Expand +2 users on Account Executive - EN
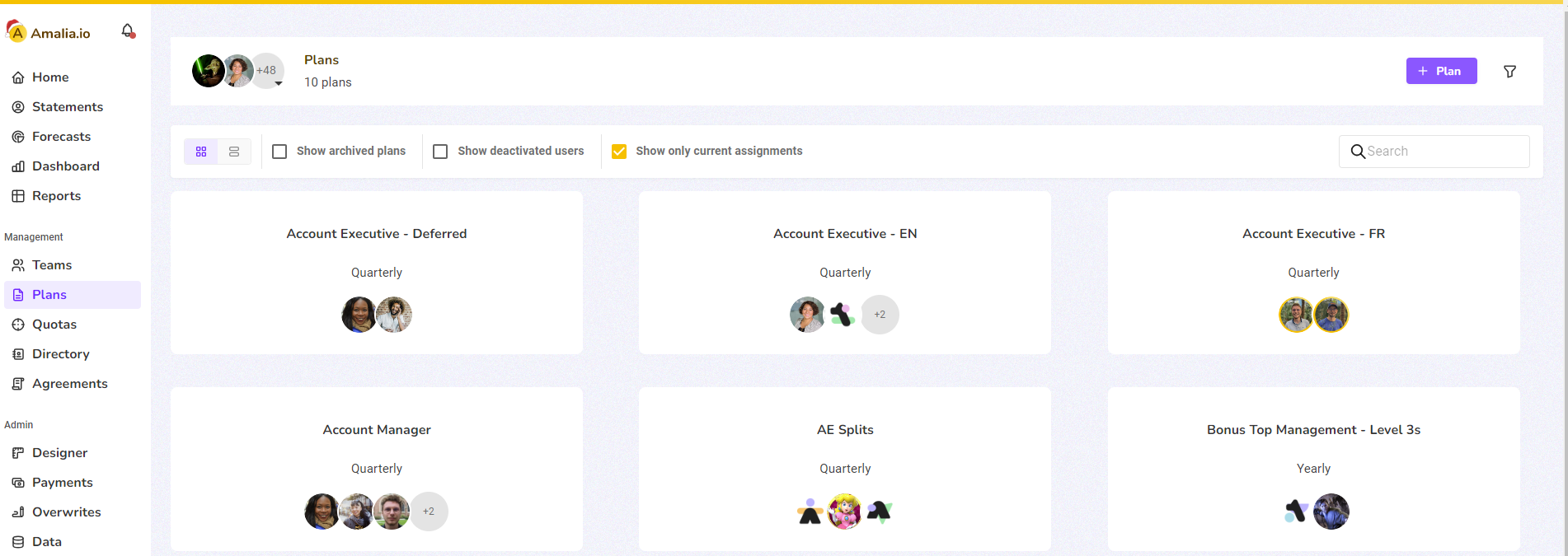 (880, 315)
